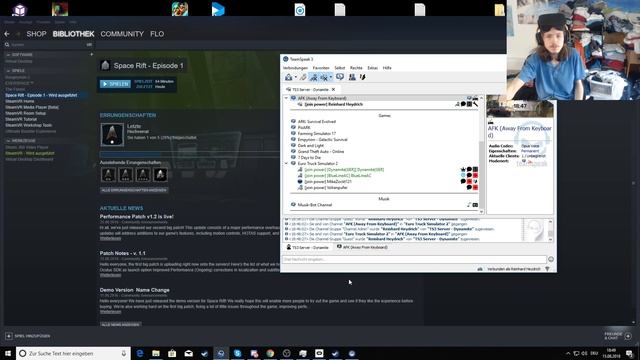Image resolution: width=640 pixels, height=360 pixels.
Task: Collapse the SOFTWARE category in Steam library
Action: tap(8, 55)
